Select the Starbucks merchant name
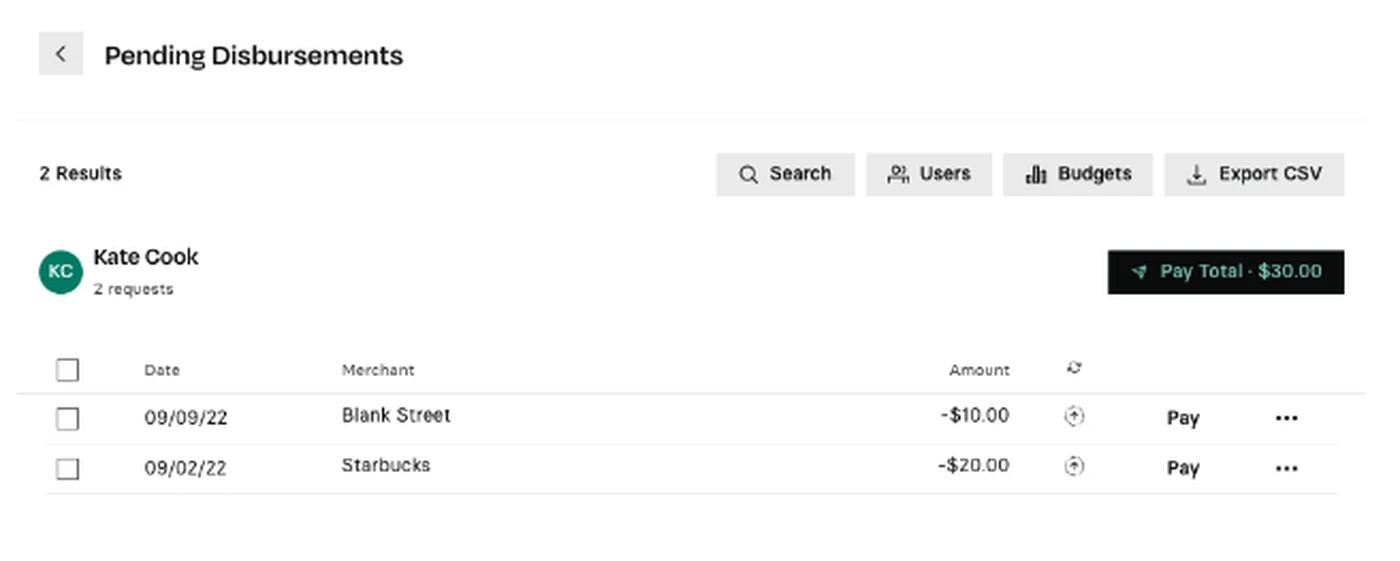This screenshot has height=561, width=1400. click(386, 465)
